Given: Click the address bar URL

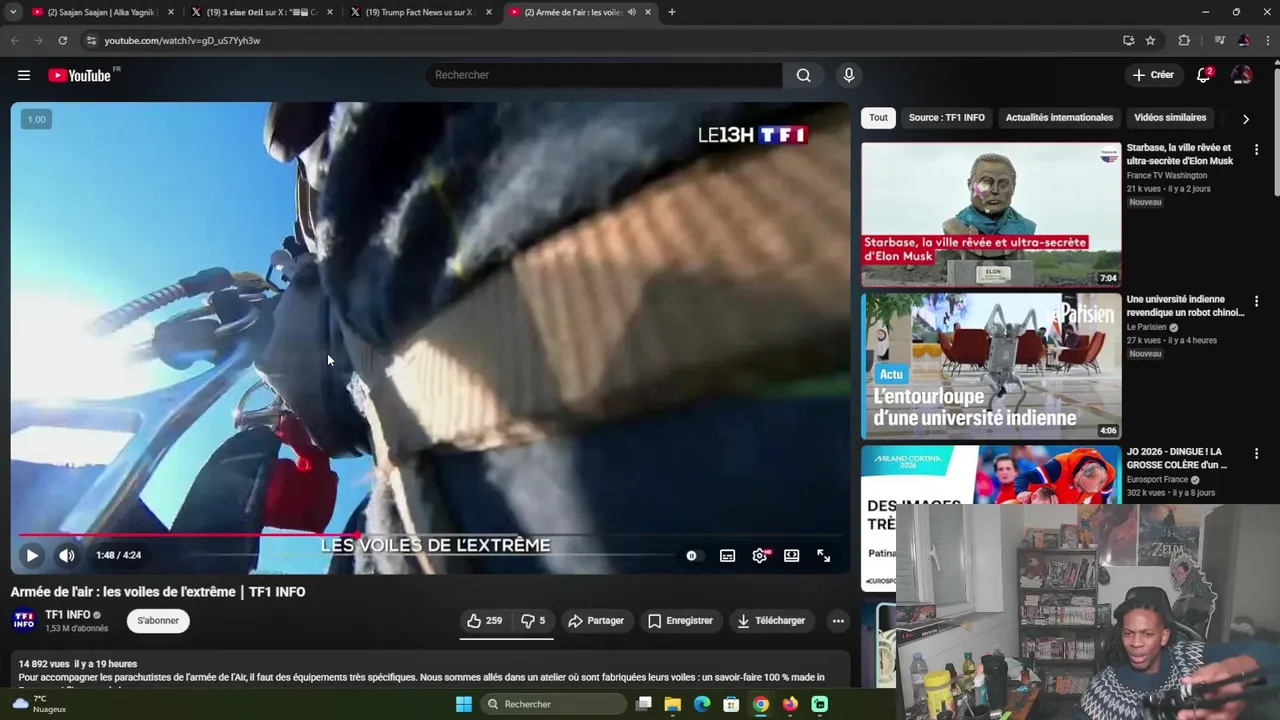Looking at the screenshot, I should point(182,40).
